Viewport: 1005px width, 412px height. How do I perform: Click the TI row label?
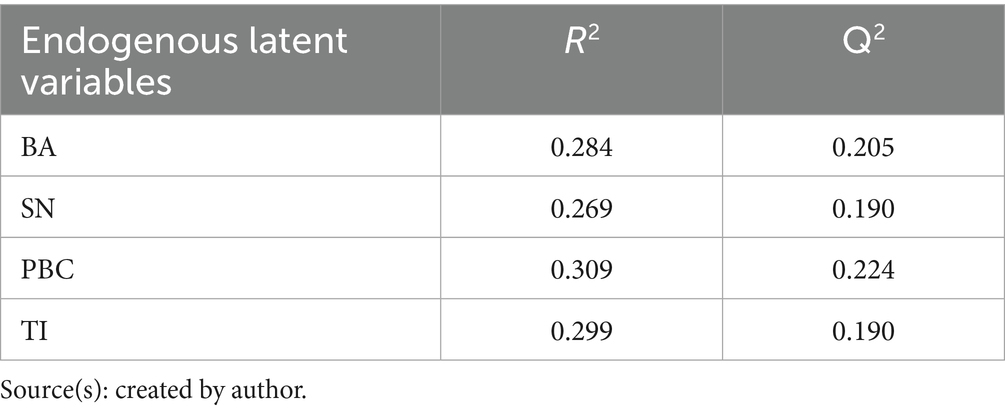point(34,331)
